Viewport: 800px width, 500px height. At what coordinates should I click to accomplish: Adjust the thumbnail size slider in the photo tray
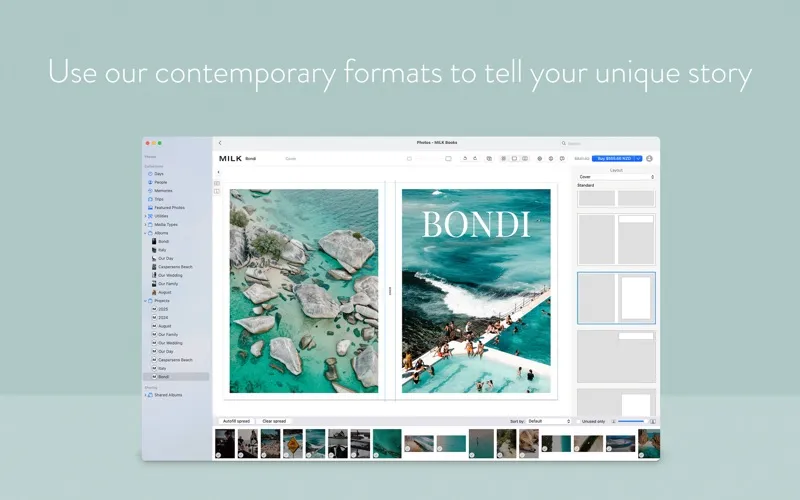coord(632,421)
